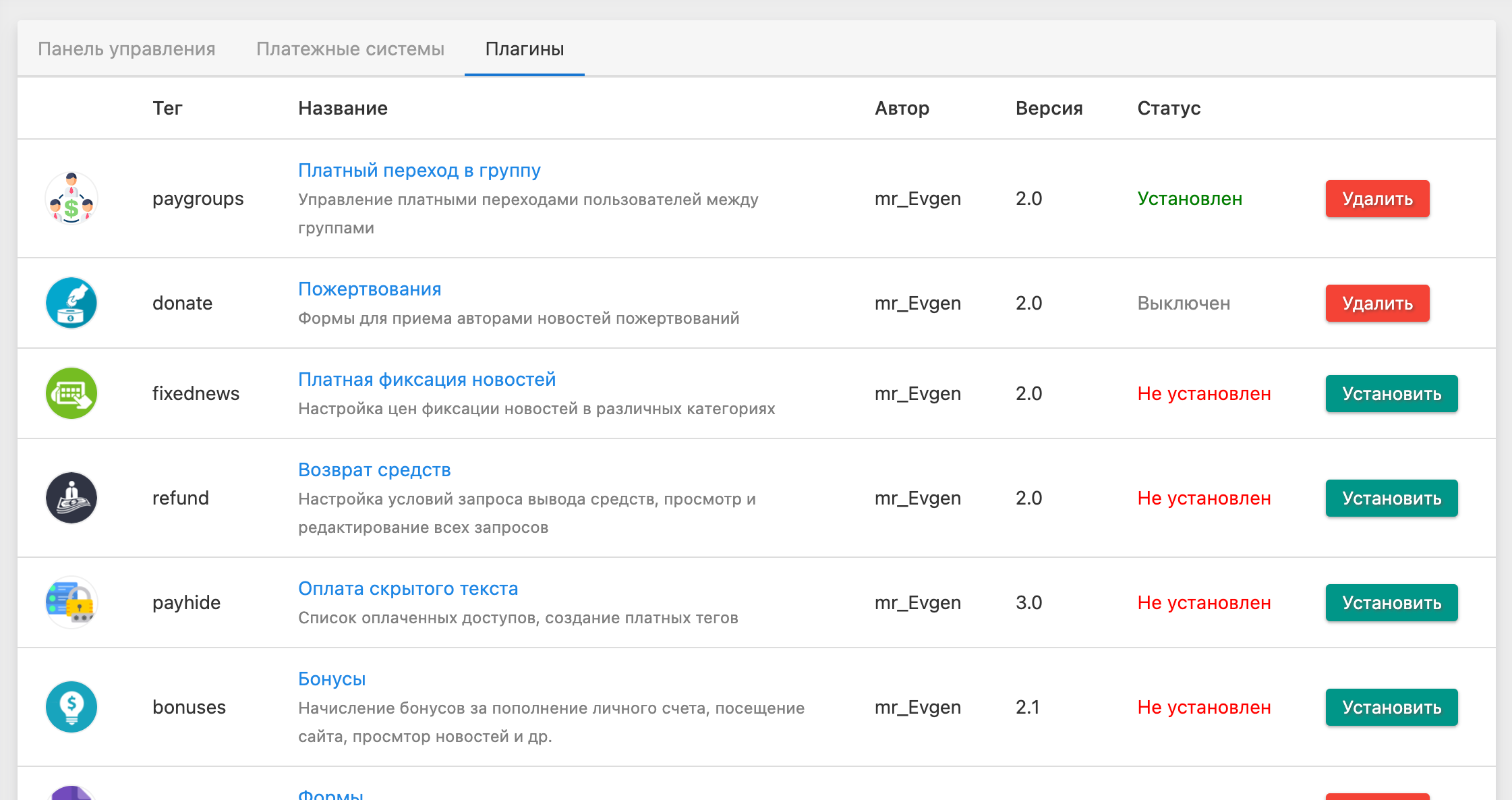Click Не установлен status of payhide

[1204, 602]
